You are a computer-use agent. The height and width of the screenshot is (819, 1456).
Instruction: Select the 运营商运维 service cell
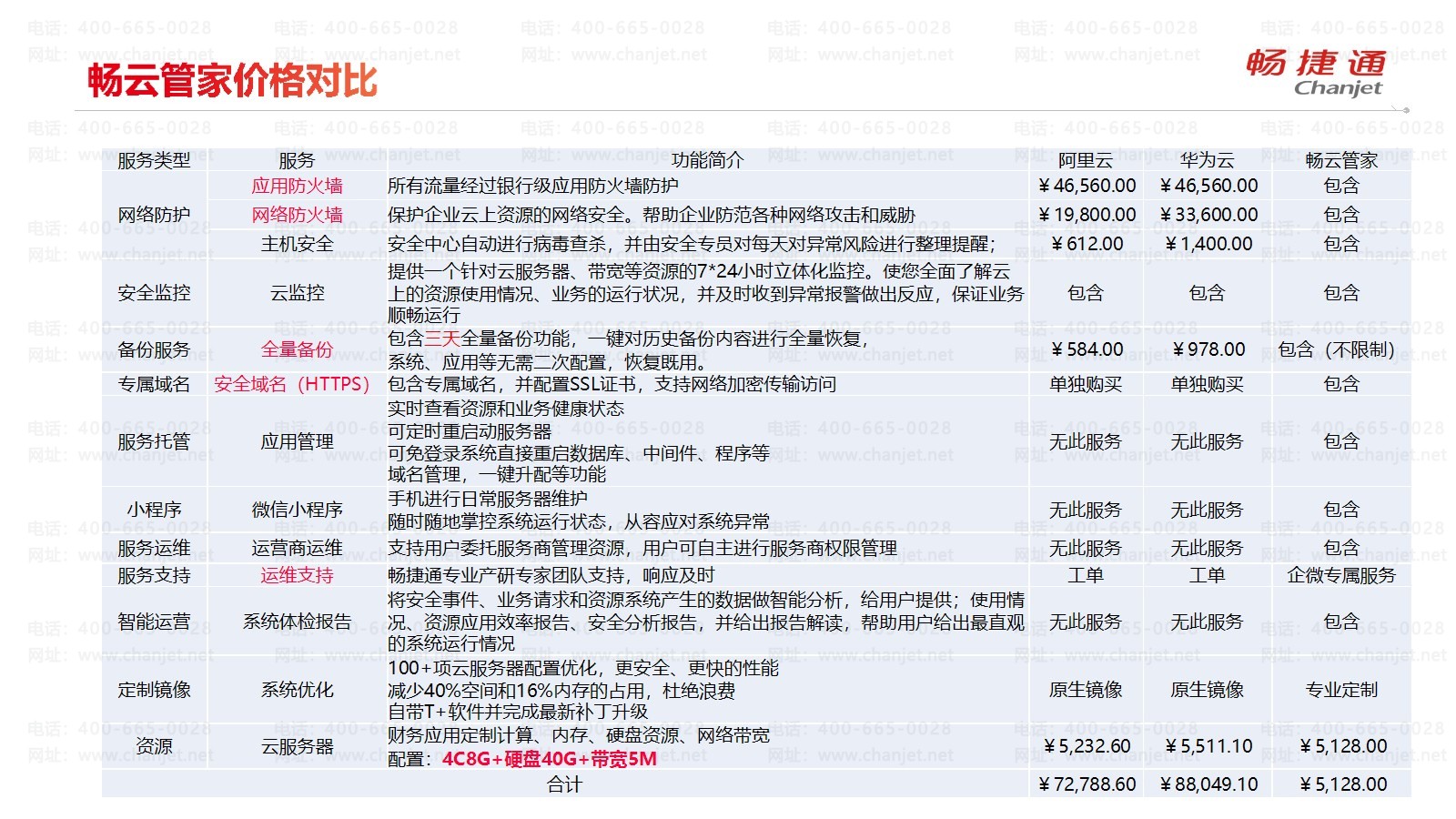click(297, 549)
